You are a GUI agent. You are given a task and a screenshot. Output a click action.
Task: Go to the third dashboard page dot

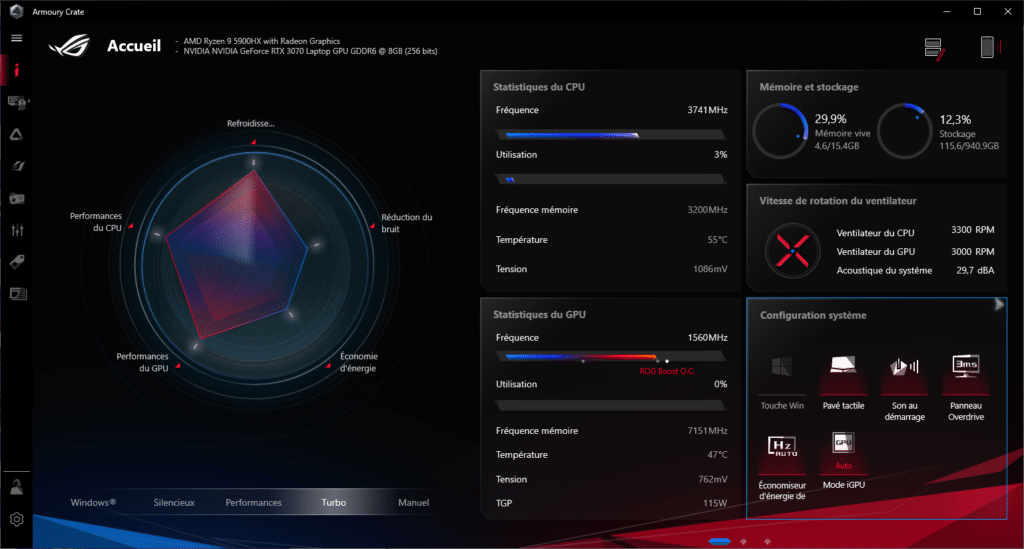tap(767, 541)
